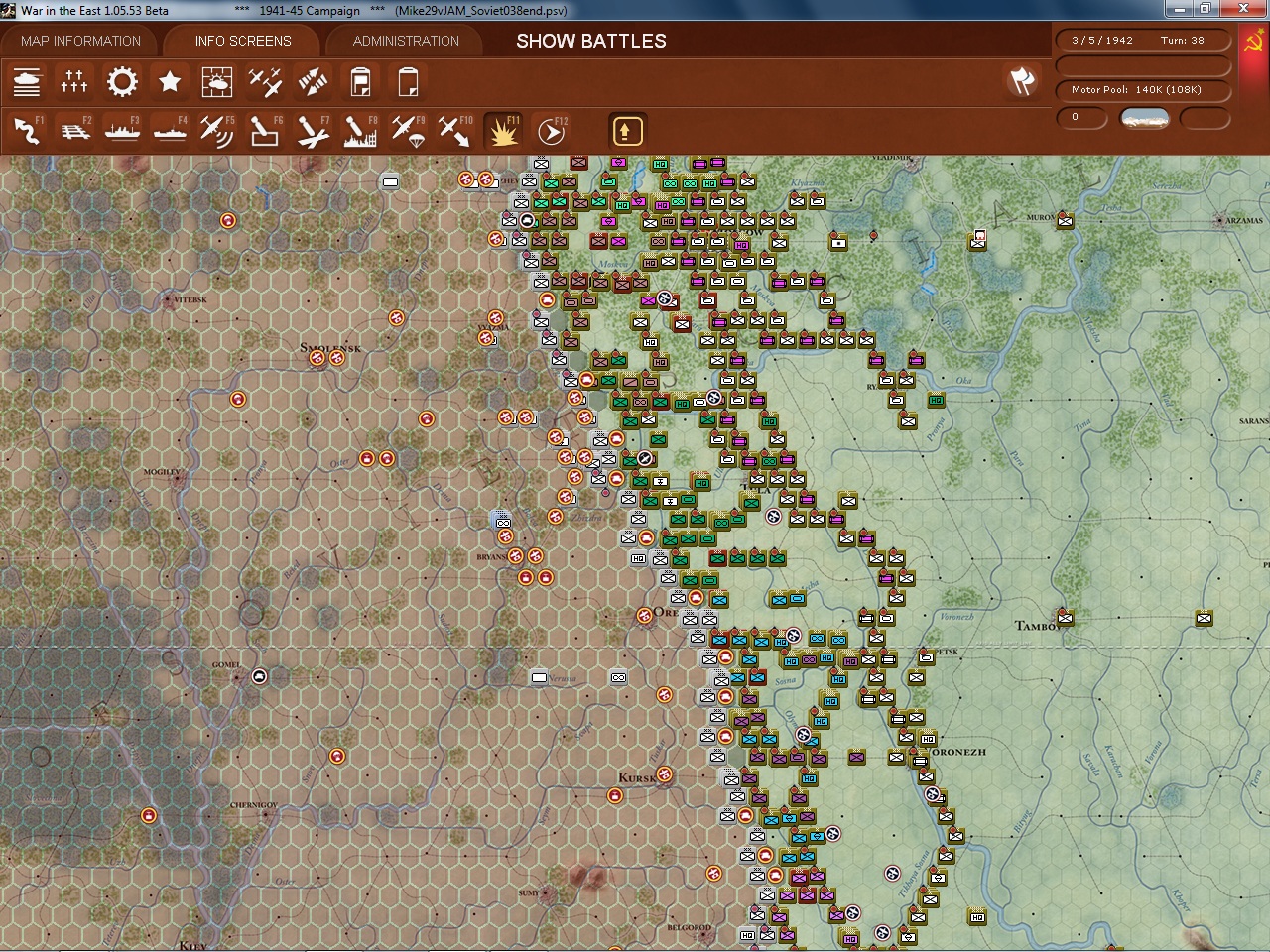Click the Turn: 38 indicator
The height and width of the screenshot is (952, 1270).
coord(1182,41)
